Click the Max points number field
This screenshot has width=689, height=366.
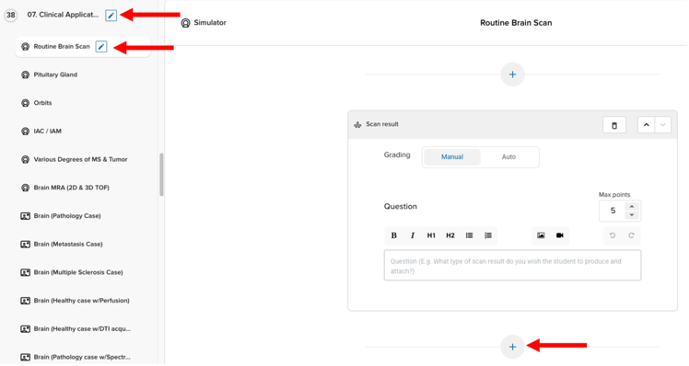pos(613,211)
